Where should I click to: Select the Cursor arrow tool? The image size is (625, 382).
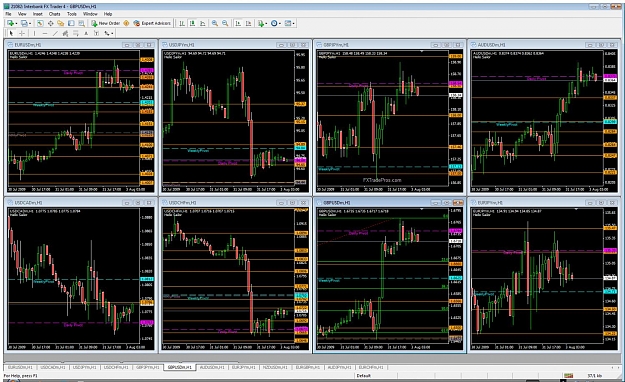(11, 33)
